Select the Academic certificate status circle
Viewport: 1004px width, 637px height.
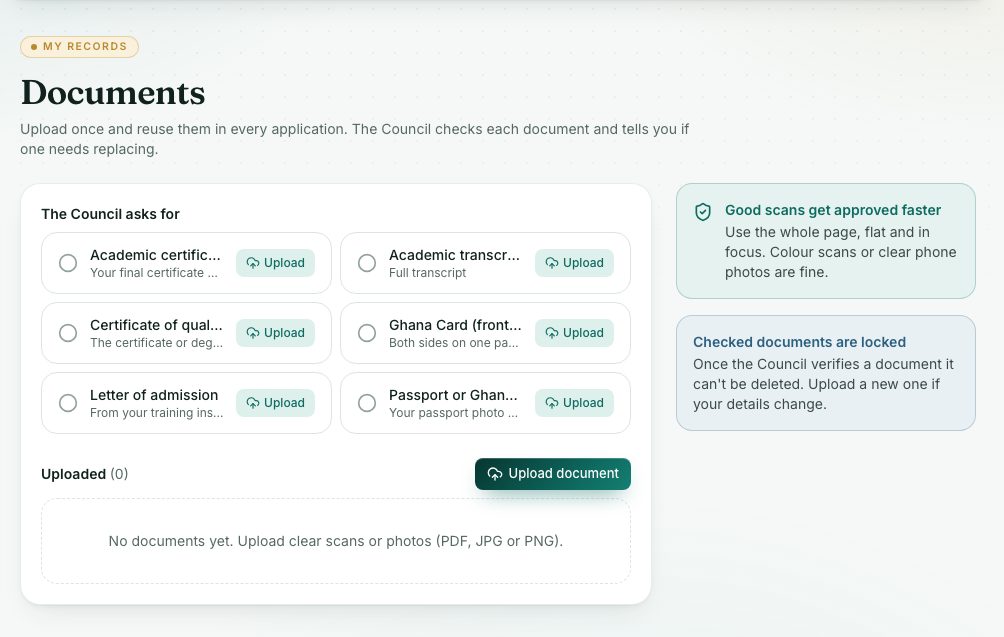coord(68,263)
